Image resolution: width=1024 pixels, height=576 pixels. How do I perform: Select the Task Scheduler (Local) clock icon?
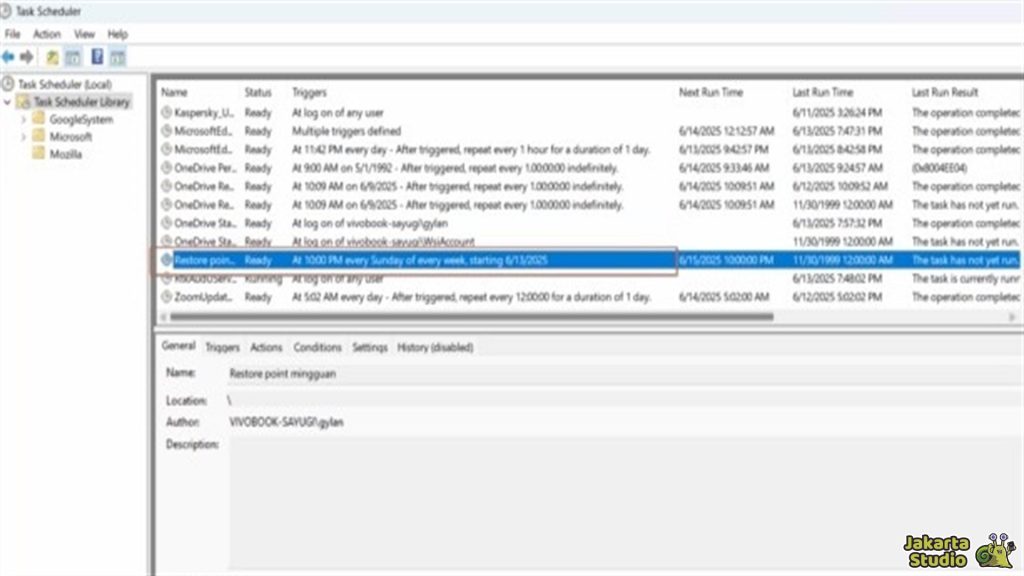pyautogui.click(x=9, y=84)
